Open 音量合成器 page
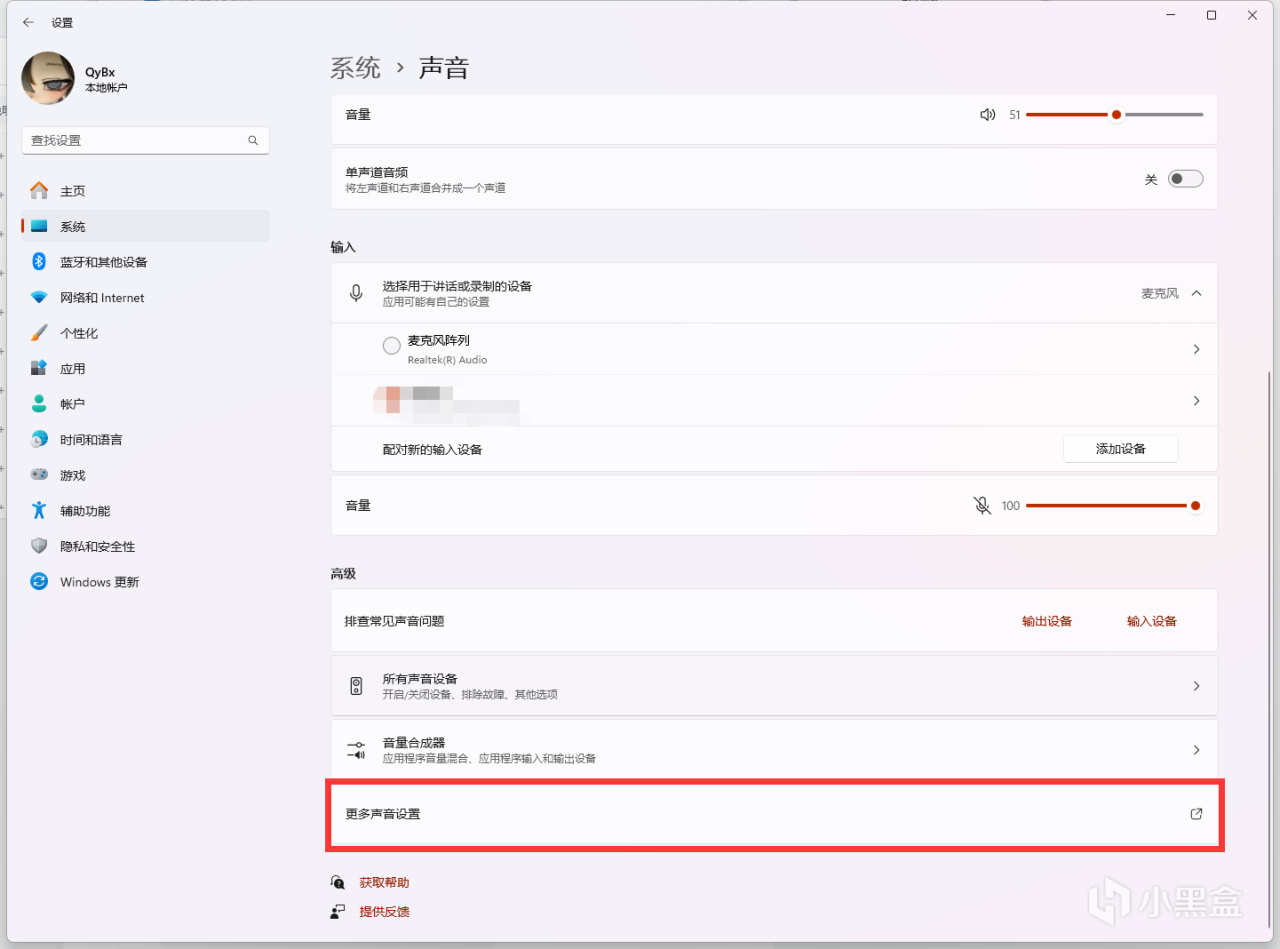 pos(775,750)
